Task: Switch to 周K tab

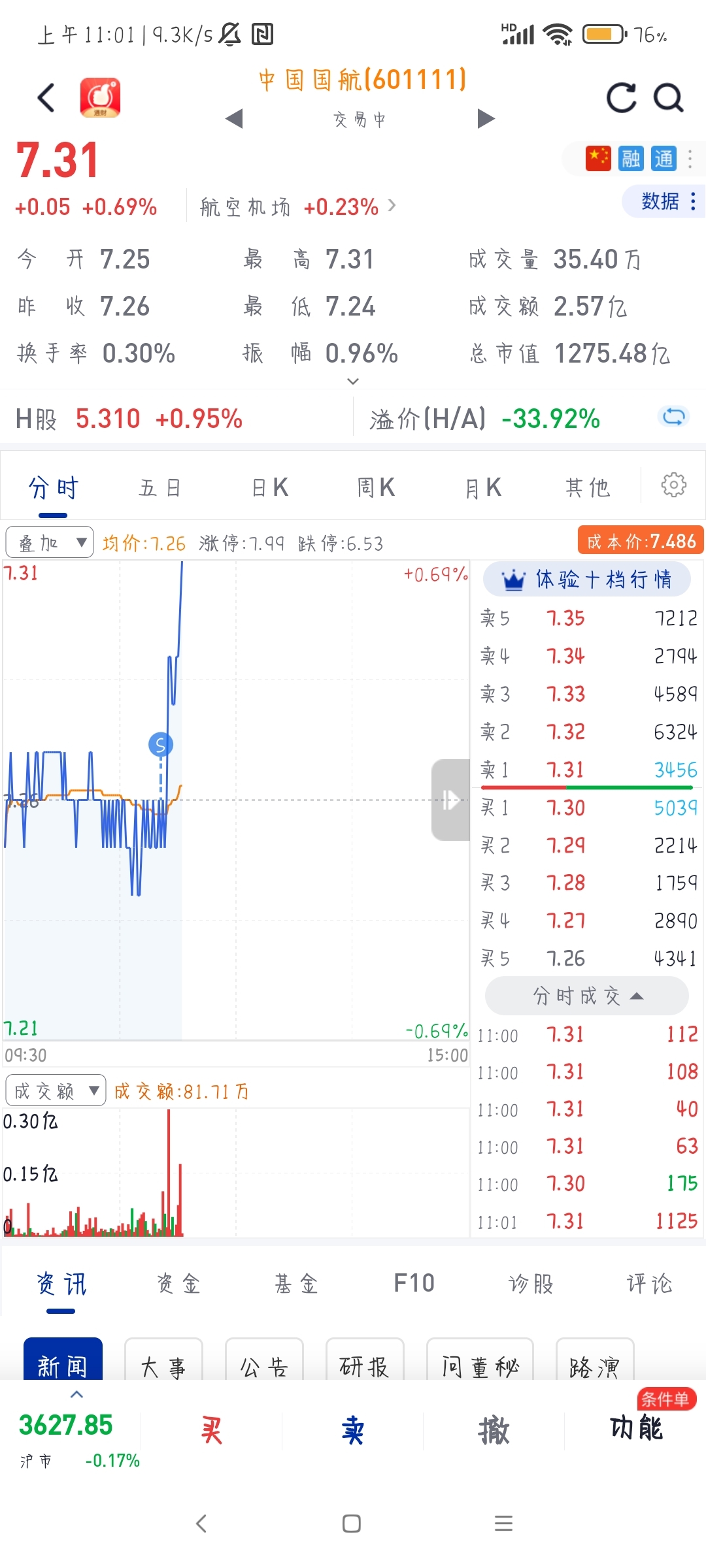Action: 376,488
